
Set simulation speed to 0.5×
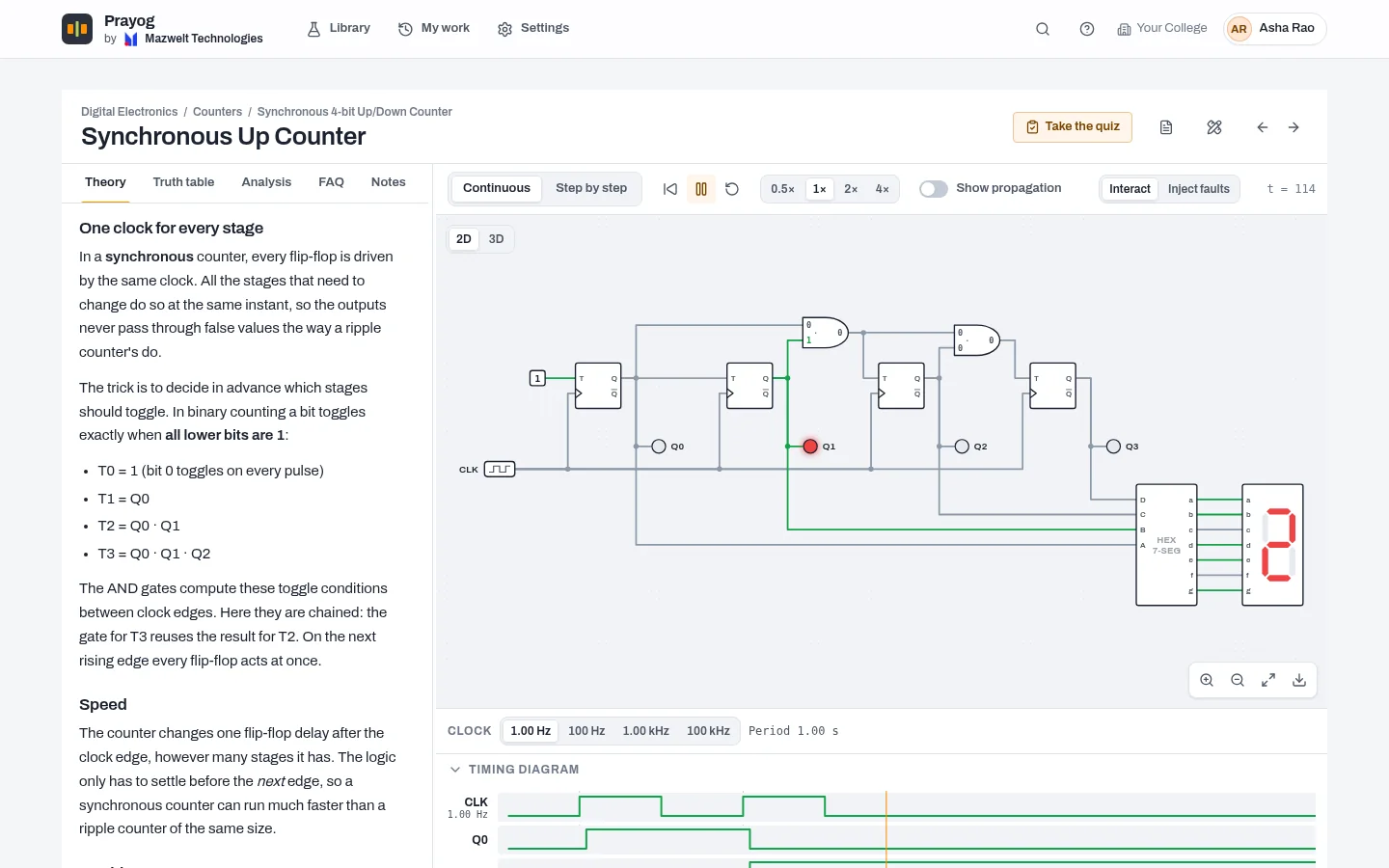tap(782, 189)
